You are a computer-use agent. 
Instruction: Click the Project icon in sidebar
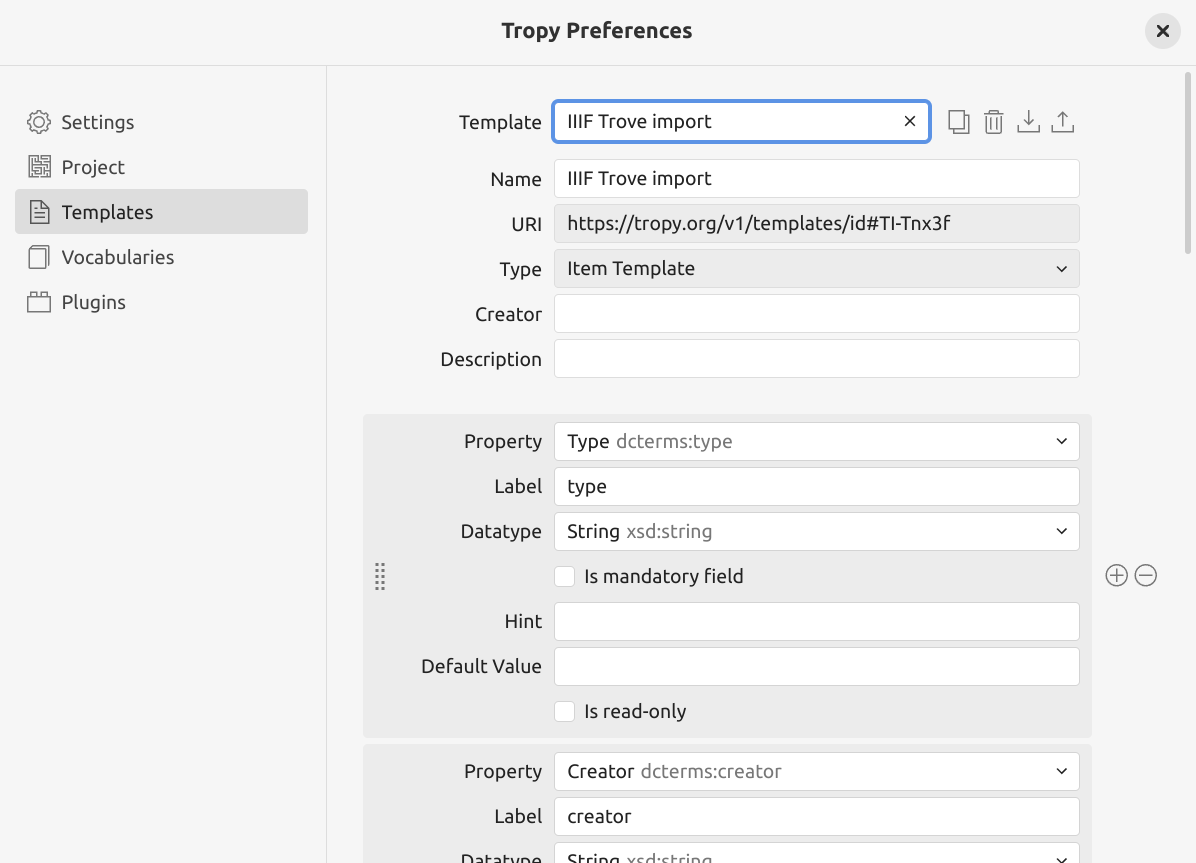point(39,167)
